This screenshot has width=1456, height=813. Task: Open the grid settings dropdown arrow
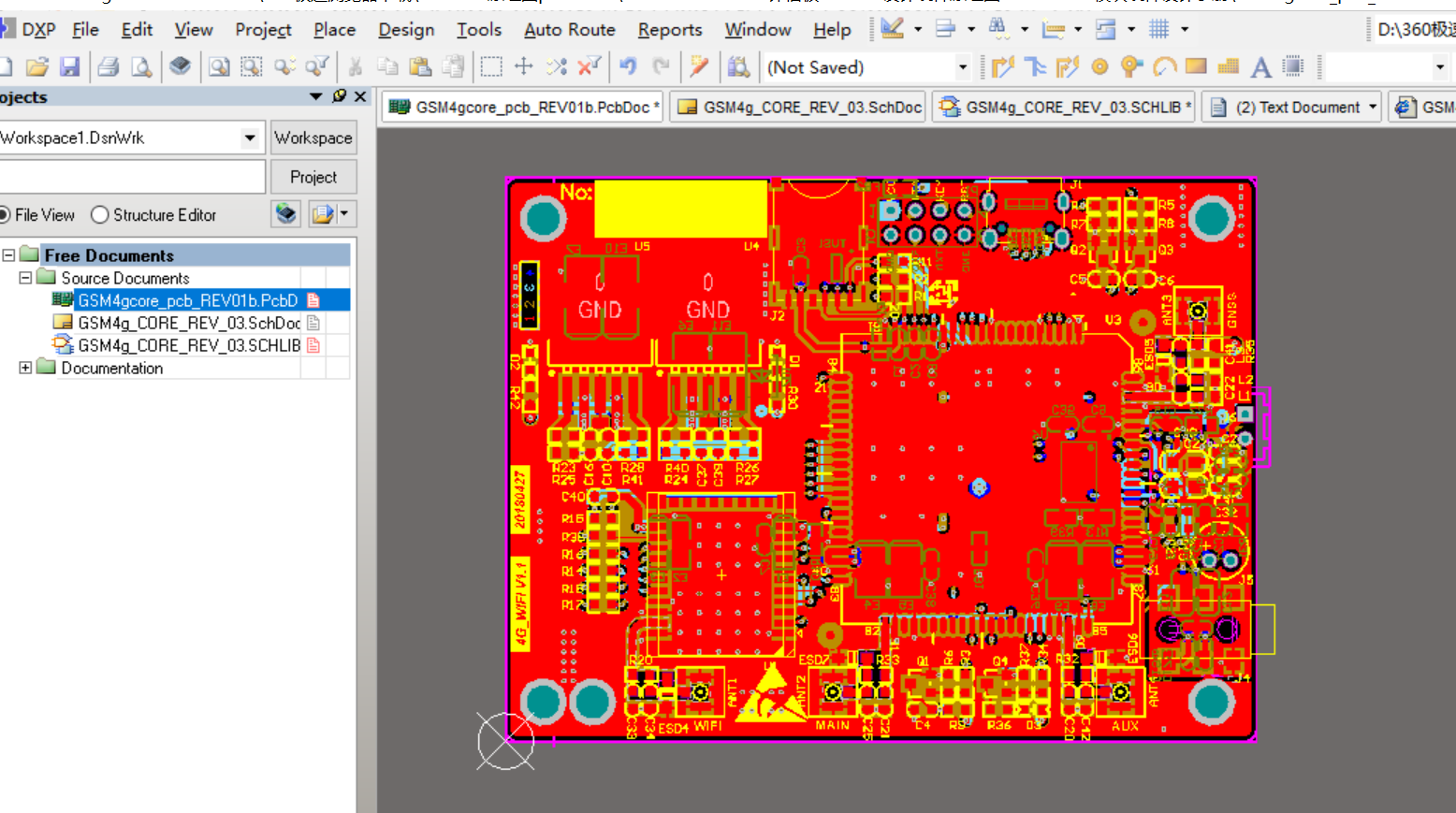(x=1185, y=29)
